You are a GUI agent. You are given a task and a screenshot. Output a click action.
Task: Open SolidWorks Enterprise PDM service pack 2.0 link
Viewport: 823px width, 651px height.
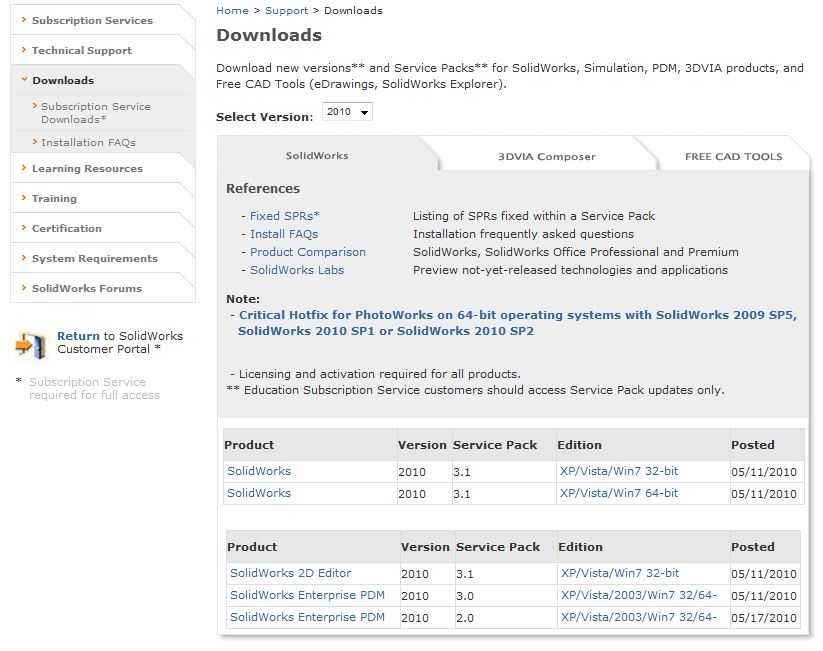(307, 617)
